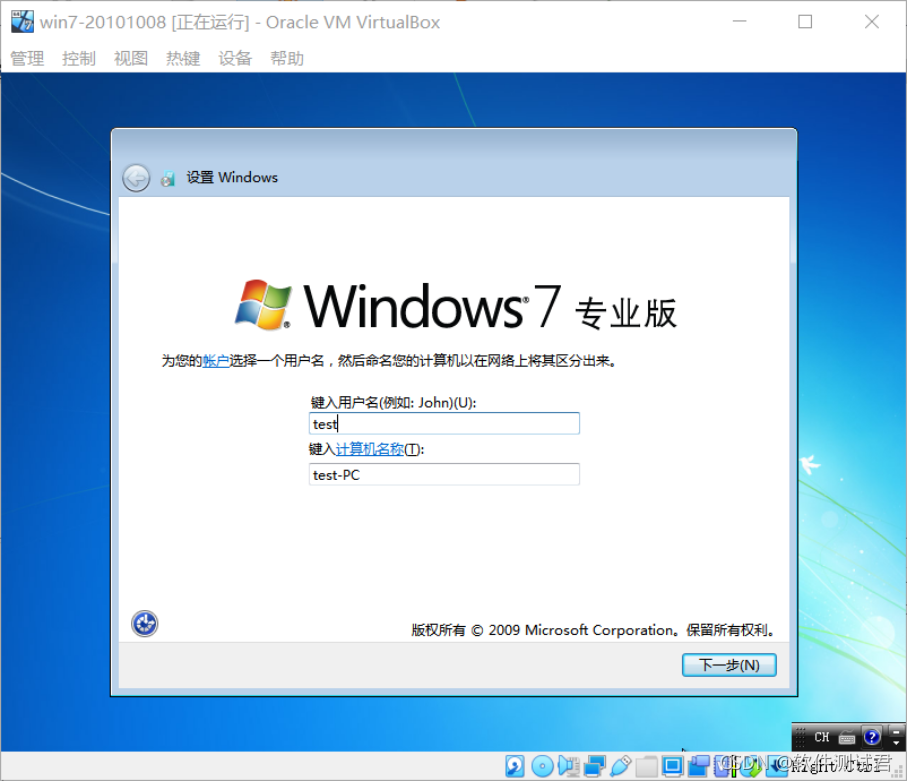
Task: Focus the username field containing test
Action: click(444, 424)
